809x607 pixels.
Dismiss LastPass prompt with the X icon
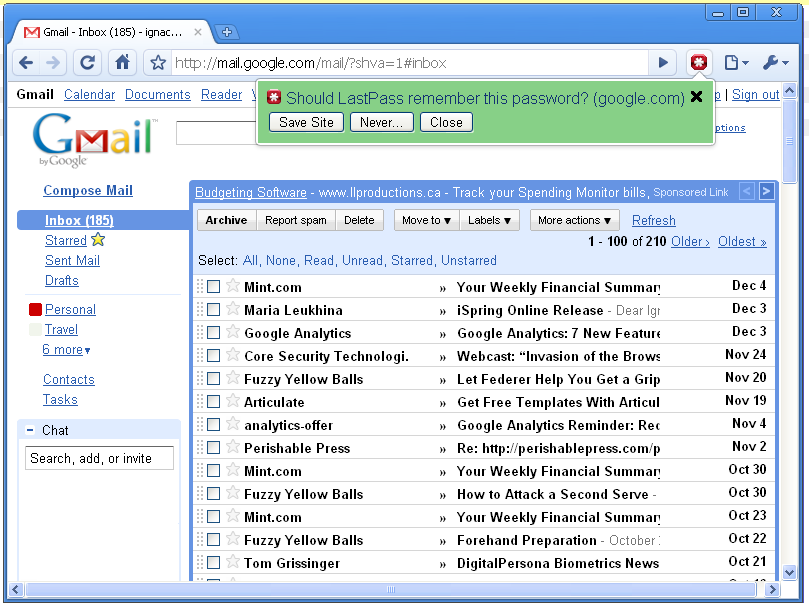[x=697, y=97]
